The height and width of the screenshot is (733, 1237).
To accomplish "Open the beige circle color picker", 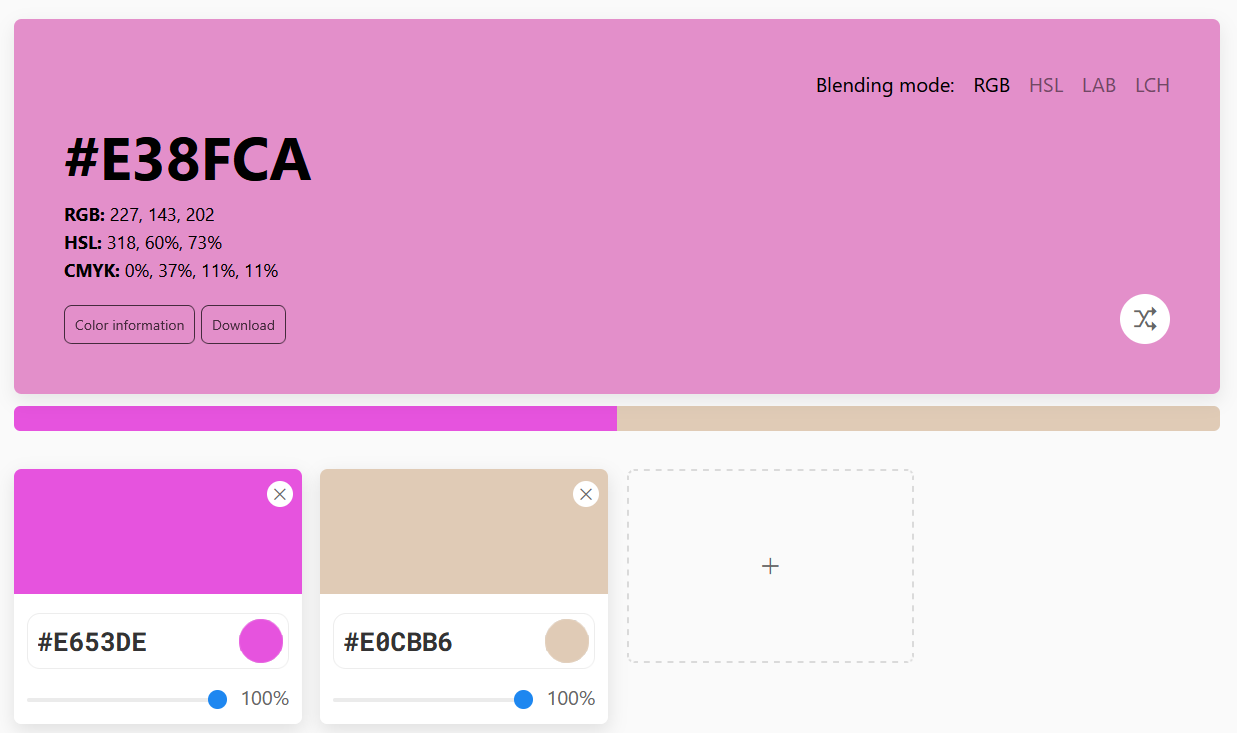I will pyautogui.click(x=567, y=641).
